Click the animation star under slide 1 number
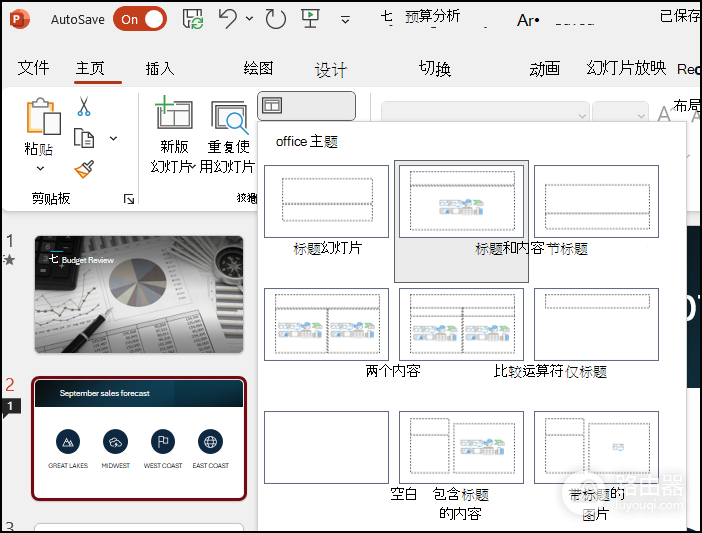The width and height of the screenshot is (702, 533). tap(9, 260)
